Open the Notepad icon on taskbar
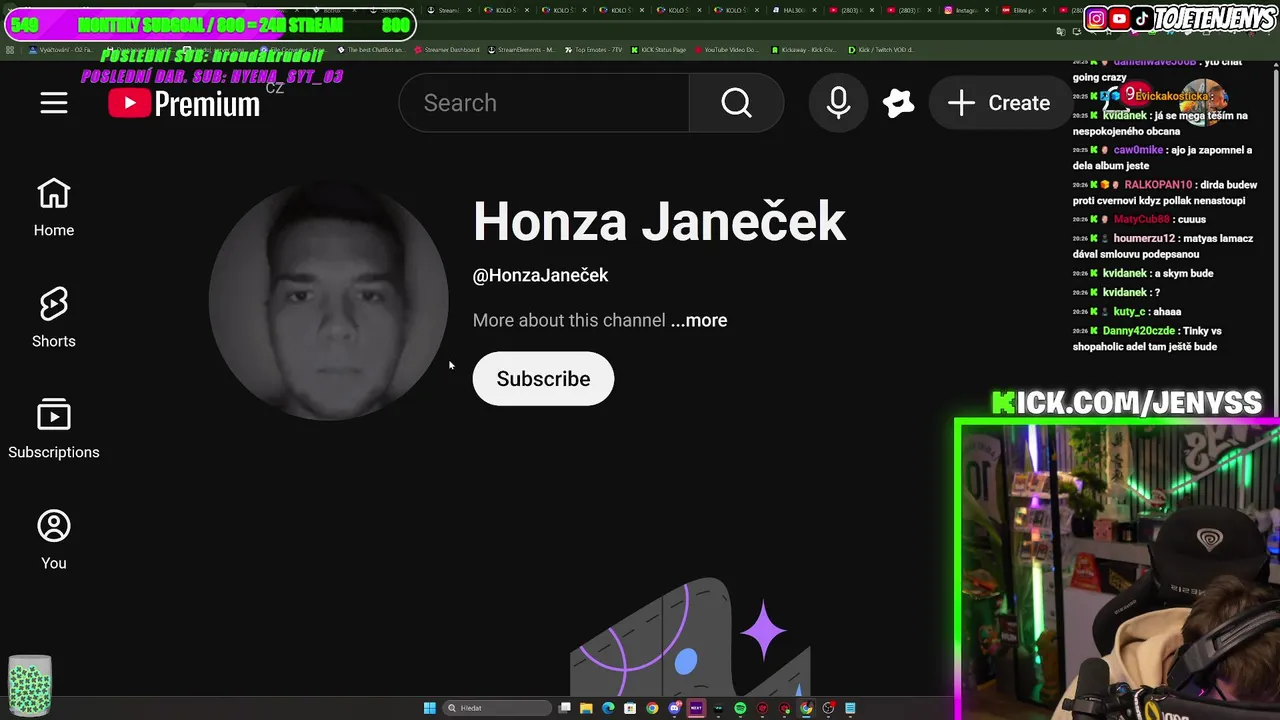 pos(850,708)
